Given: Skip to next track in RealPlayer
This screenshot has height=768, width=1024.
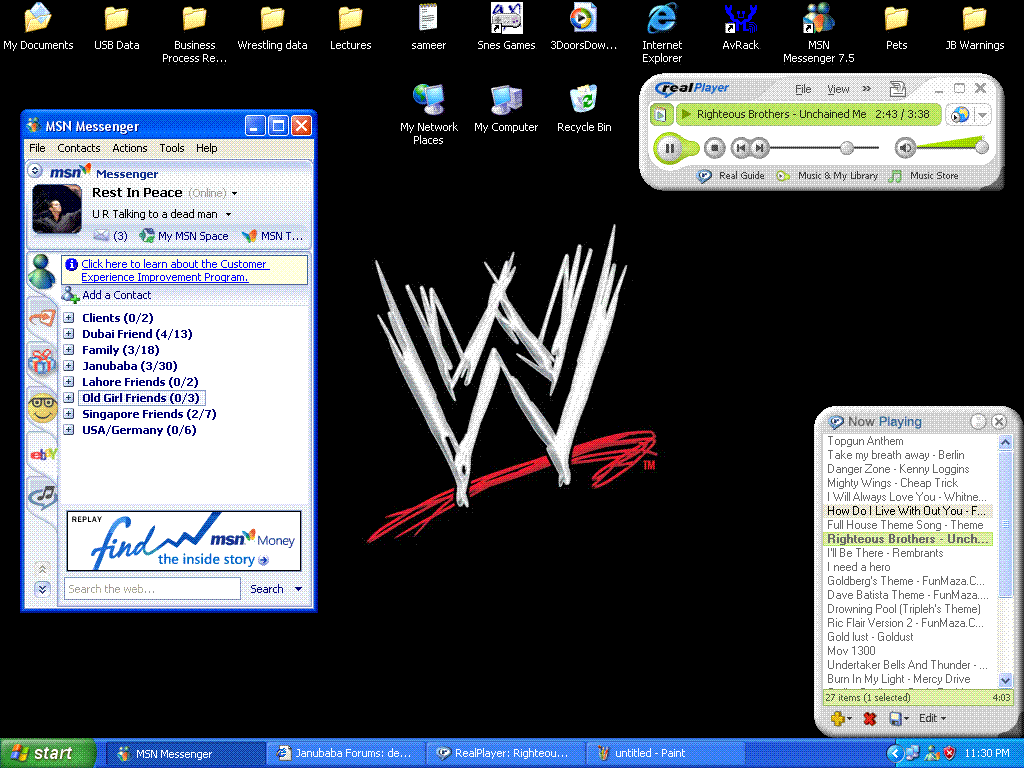Looking at the screenshot, I should coord(759,148).
